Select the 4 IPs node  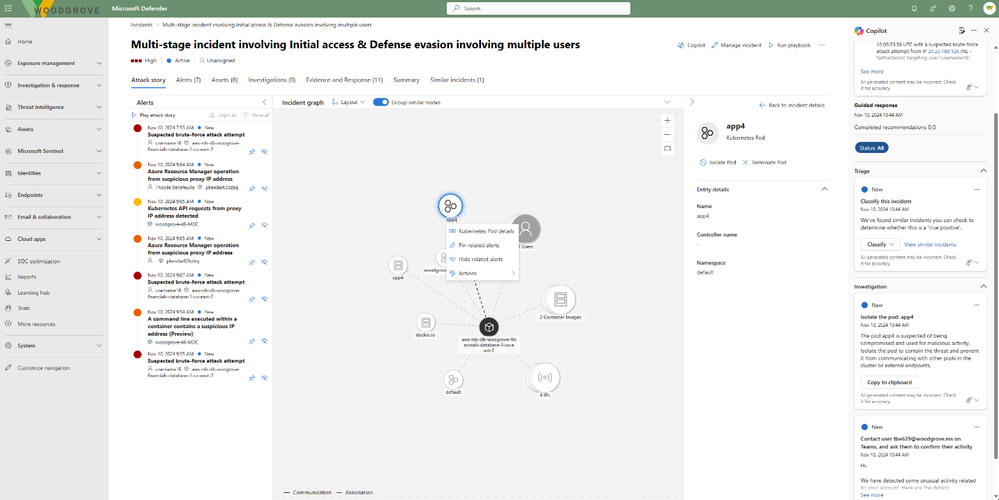coord(544,378)
